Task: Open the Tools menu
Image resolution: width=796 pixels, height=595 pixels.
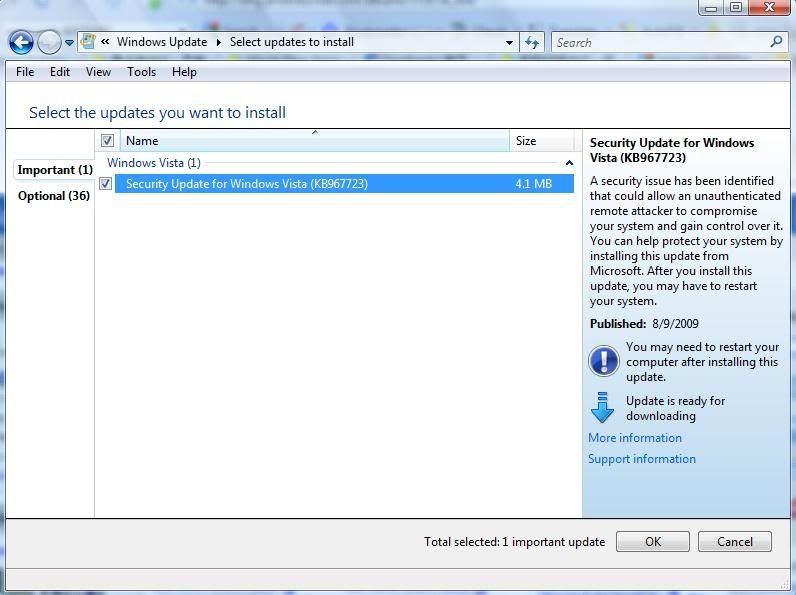Action: [141, 72]
